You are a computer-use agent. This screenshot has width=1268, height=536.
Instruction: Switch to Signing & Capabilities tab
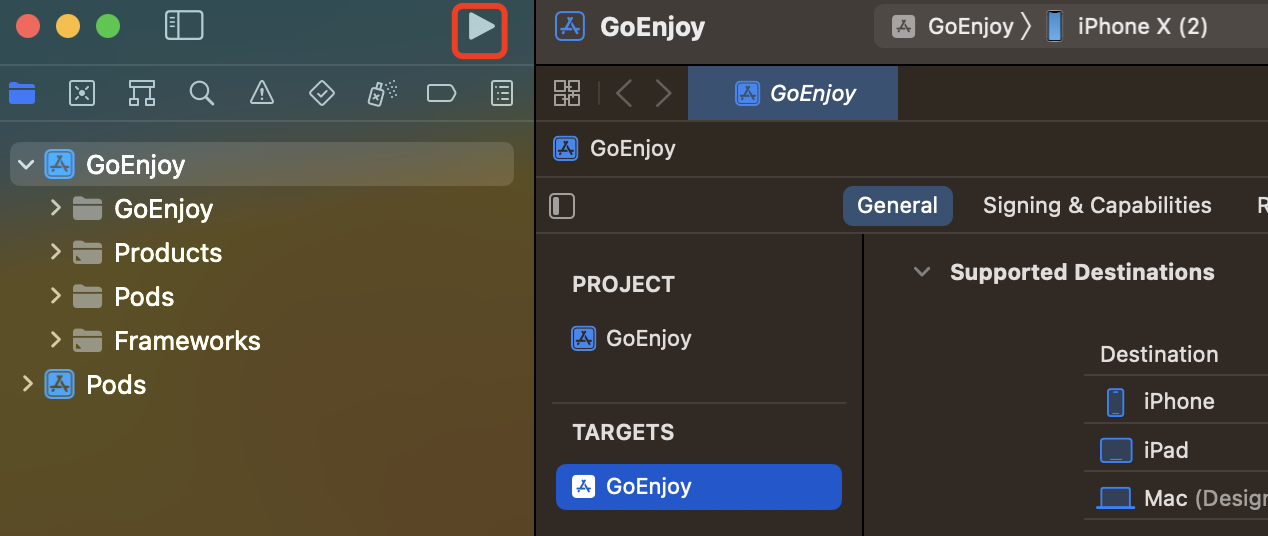(1097, 206)
